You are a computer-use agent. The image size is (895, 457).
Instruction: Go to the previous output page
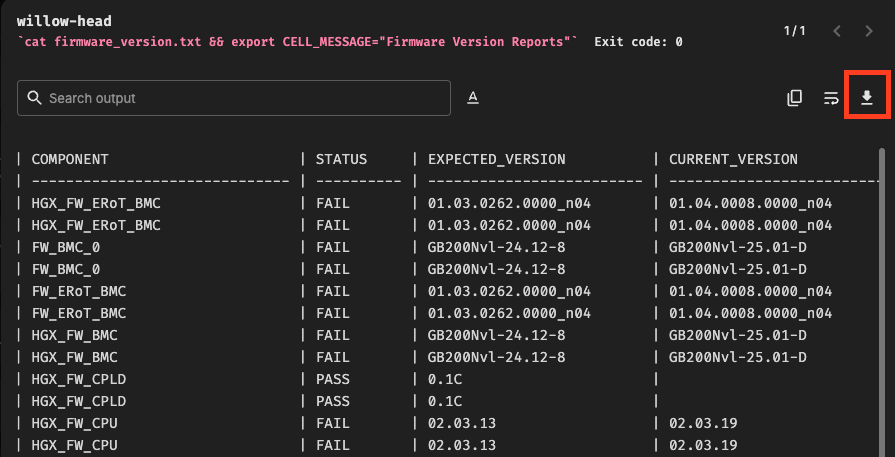pos(837,31)
